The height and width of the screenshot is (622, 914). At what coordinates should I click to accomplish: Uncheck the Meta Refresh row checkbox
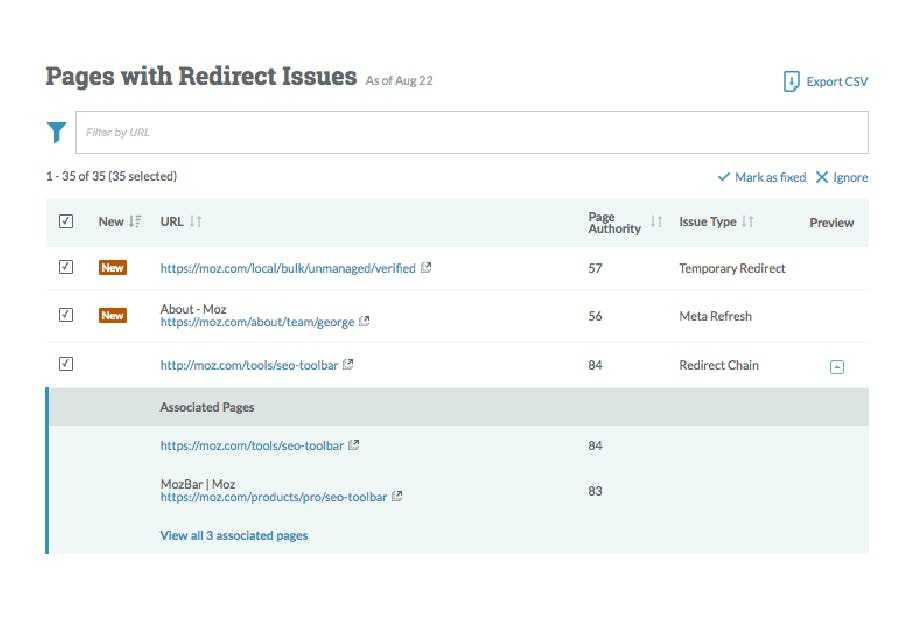click(x=65, y=314)
